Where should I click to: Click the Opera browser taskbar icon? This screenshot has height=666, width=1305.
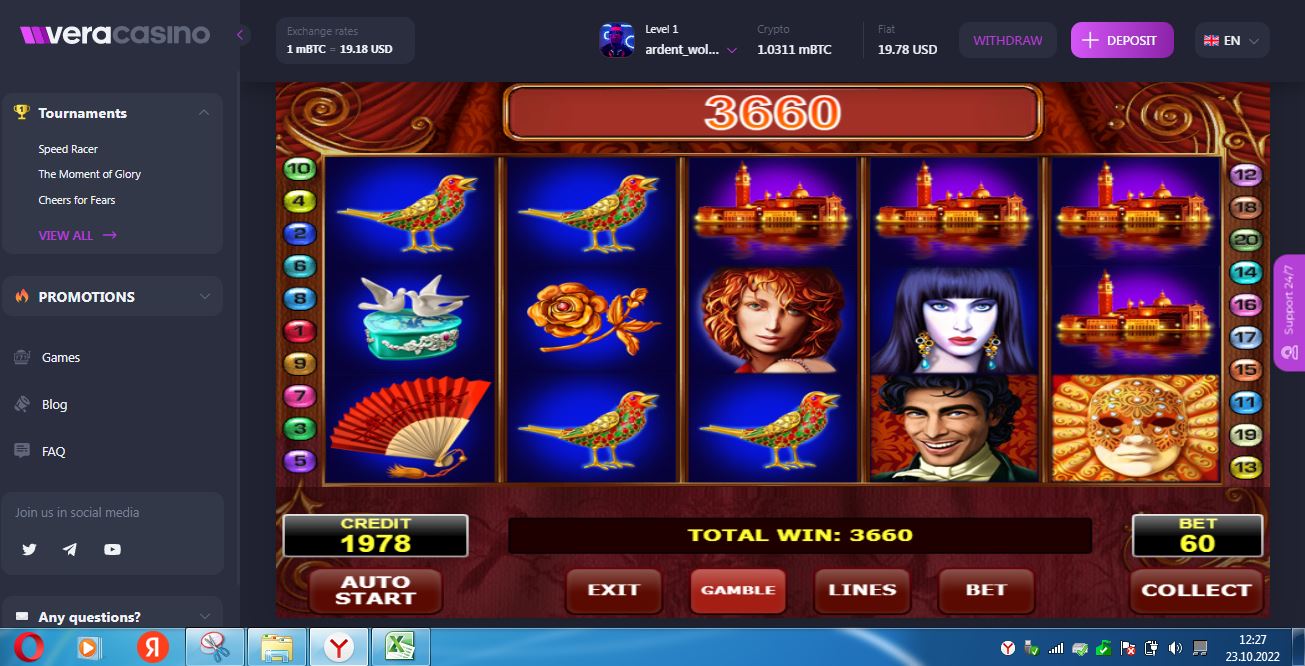coord(29,648)
